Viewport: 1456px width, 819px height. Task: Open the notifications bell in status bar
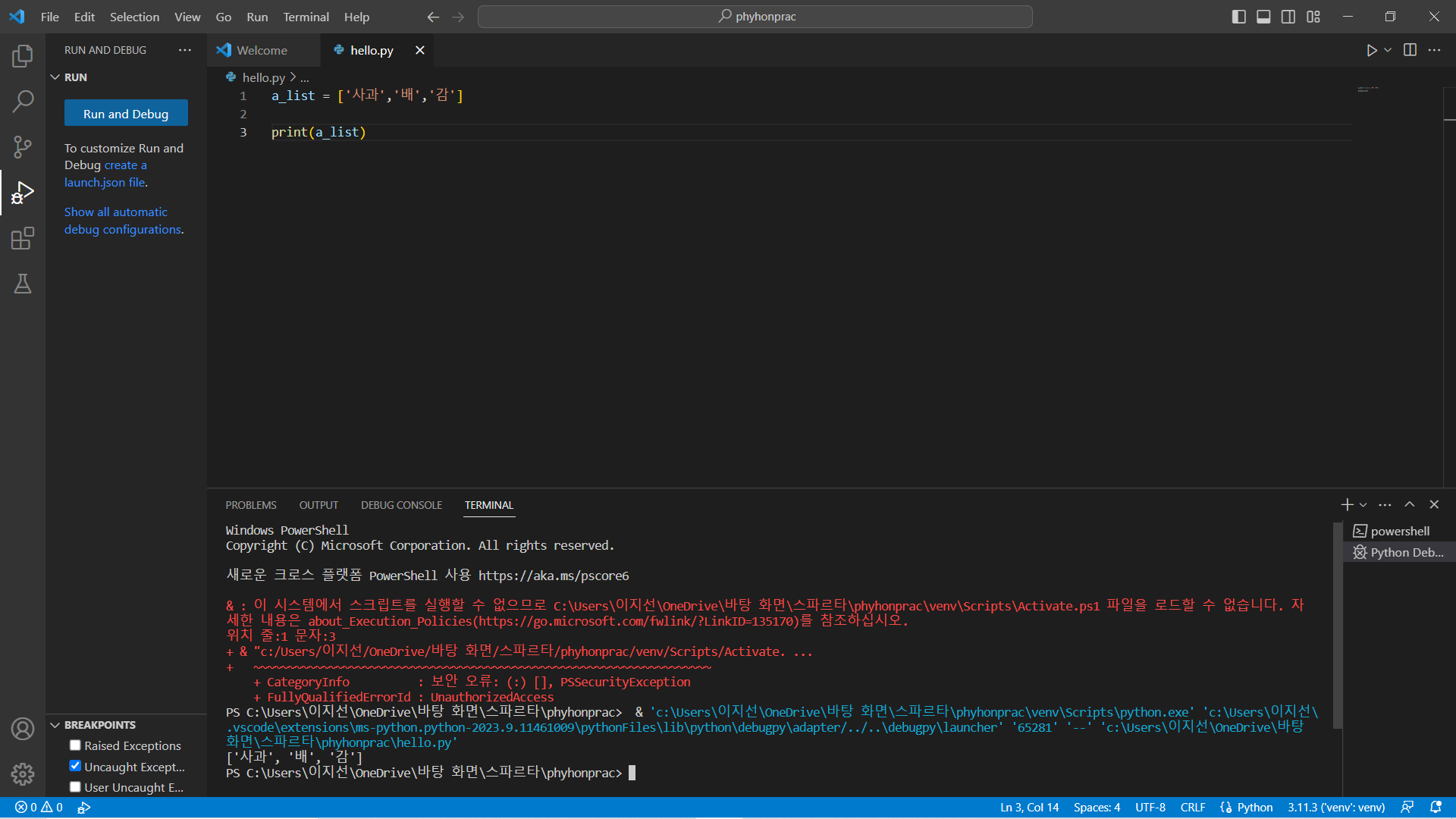(1436, 808)
